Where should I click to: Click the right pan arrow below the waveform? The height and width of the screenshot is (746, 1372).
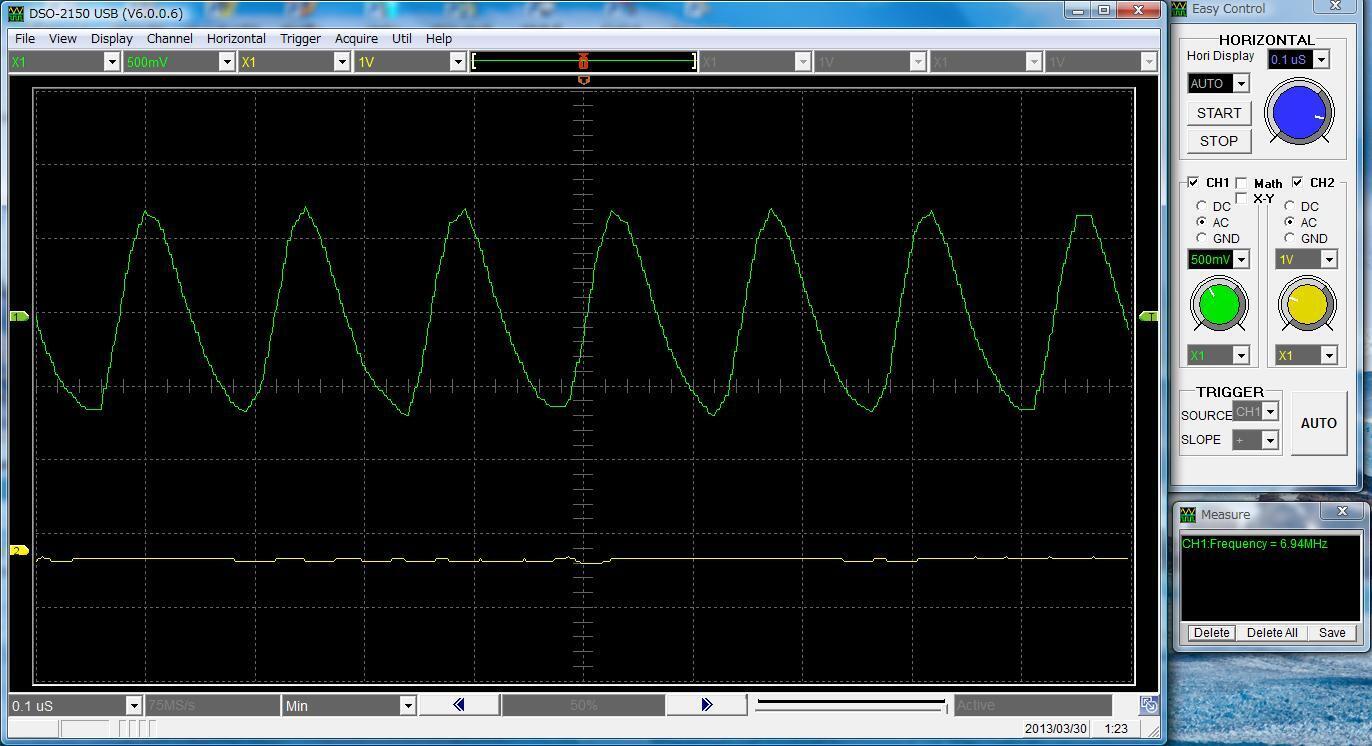click(707, 704)
